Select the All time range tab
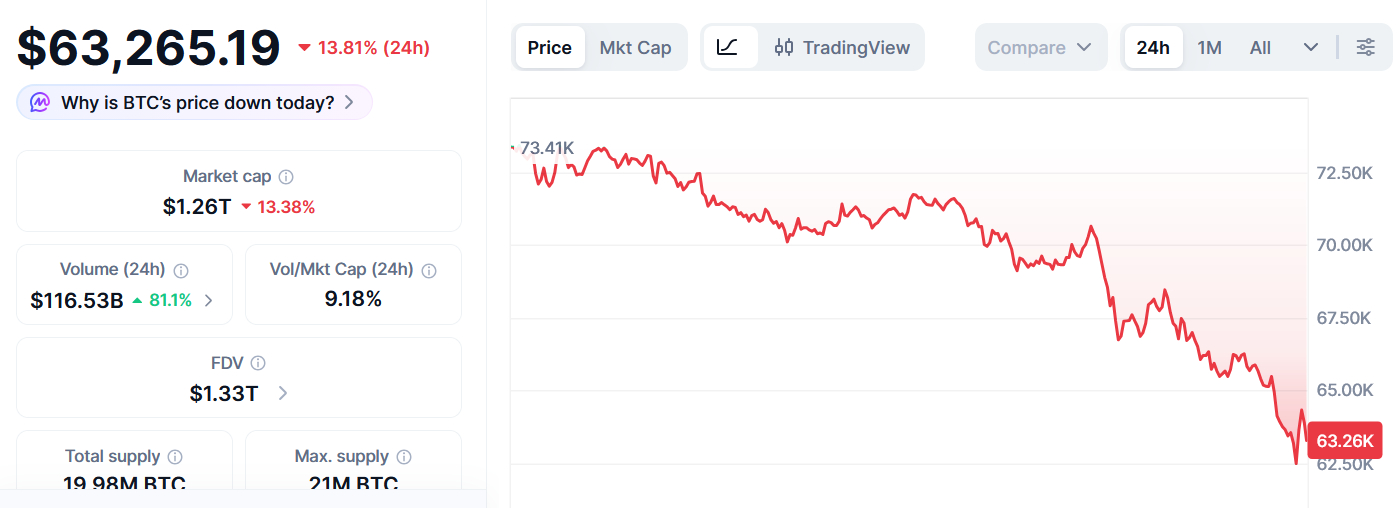Viewport: 1400px width, 508px height. [x=1260, y=47]
